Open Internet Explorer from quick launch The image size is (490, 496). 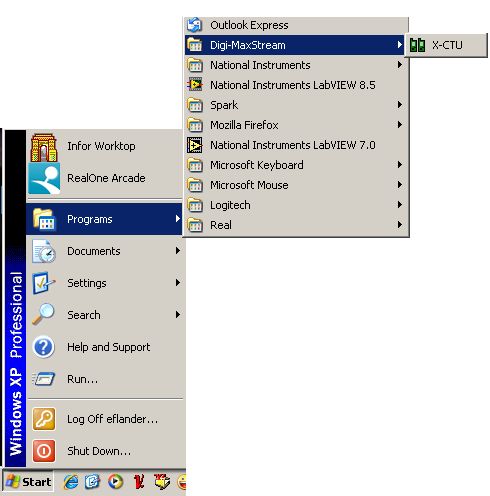[71, 482]
